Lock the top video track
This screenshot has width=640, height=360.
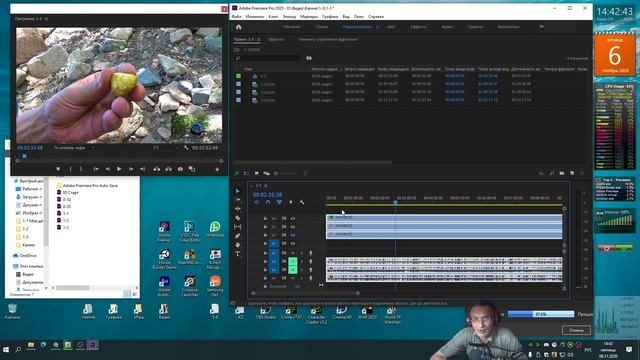click(x=265, y=218)
